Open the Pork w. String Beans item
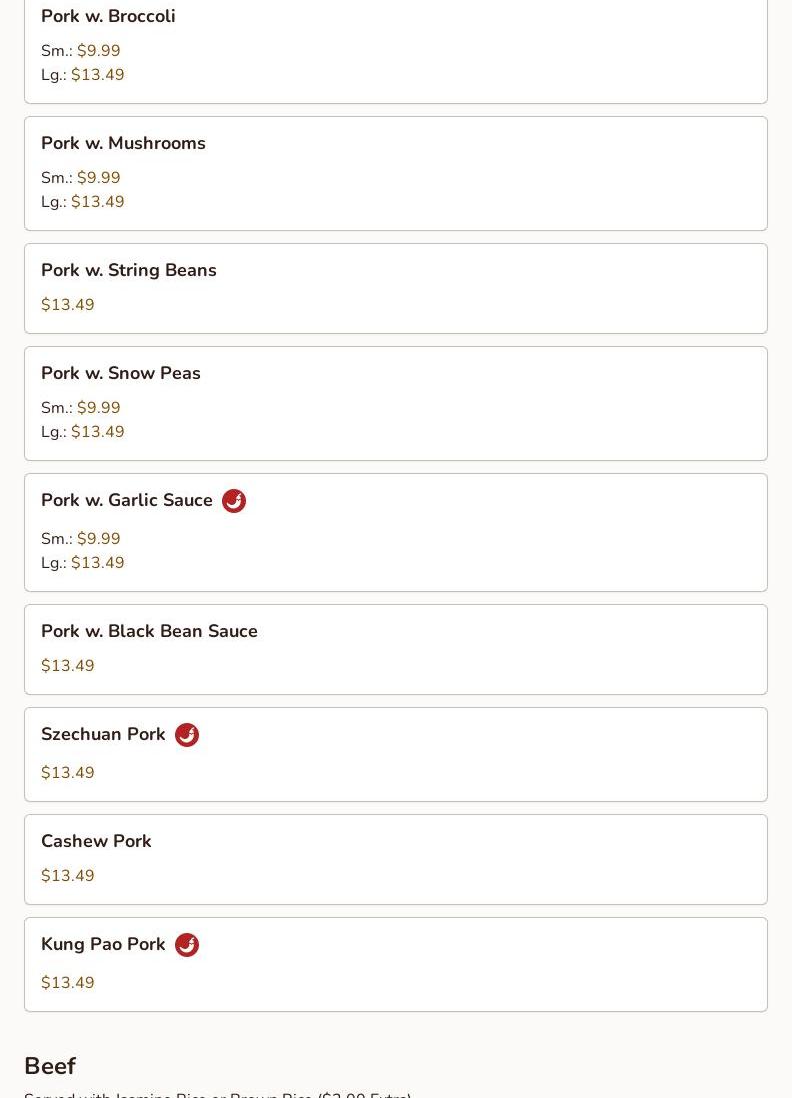Screen dimensions: 792x1098 pyautogui.click(x=129, y=270)
